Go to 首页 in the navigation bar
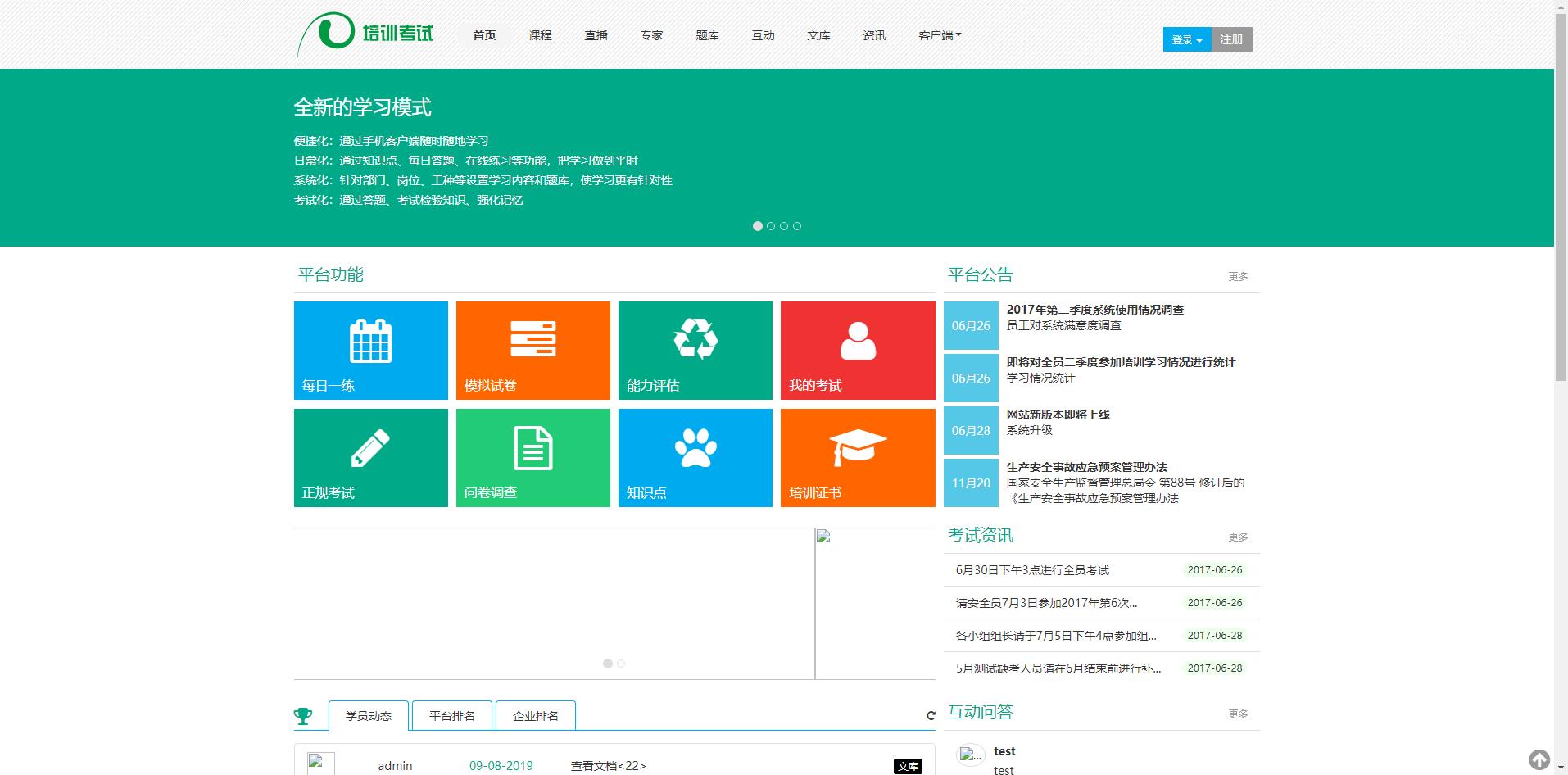This screenshot has height=775, width=1568. point(484,35)
